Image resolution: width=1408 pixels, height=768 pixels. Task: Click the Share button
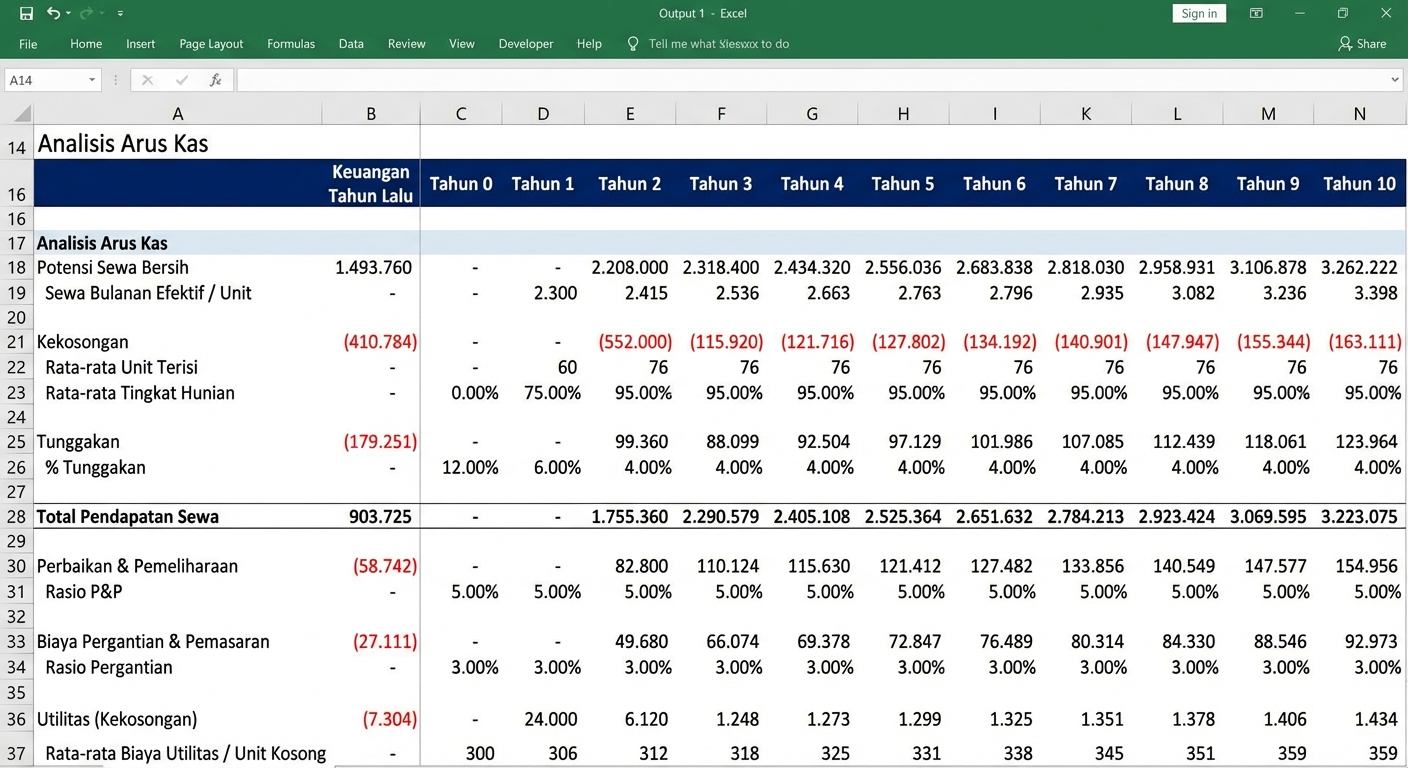(x=1362, y=44)
